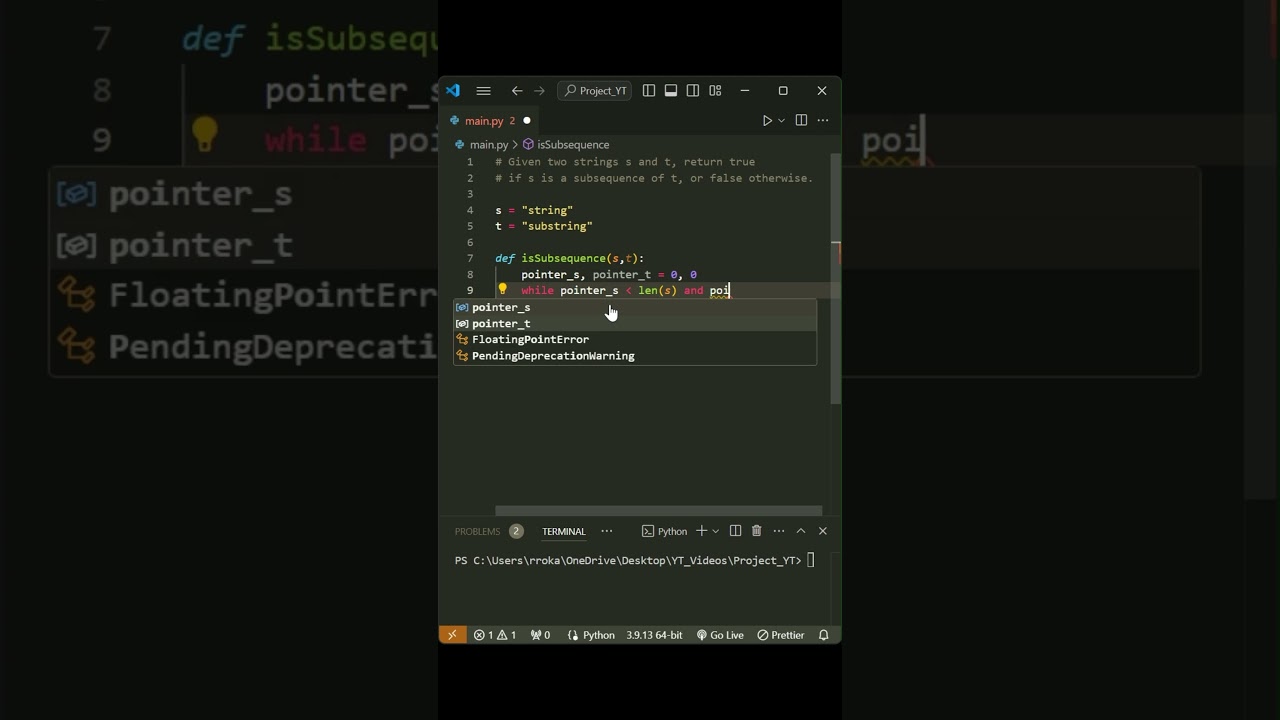Click the editor vertical scrollbar thumb
This screenshot has height=720, width=1280.
(x=836, y=278)
